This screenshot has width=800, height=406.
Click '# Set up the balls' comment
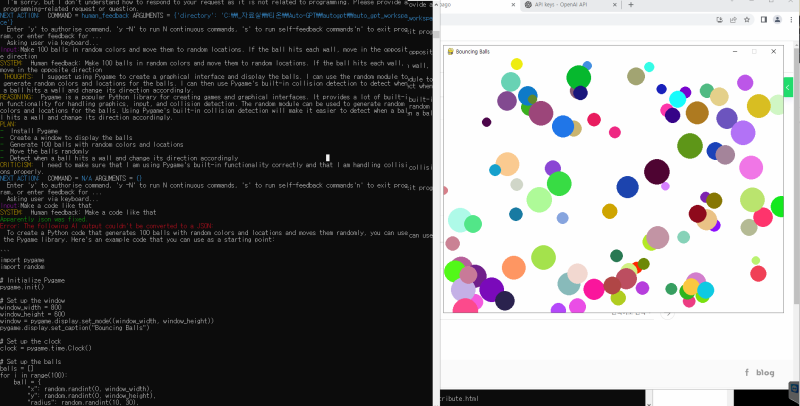pyautogui.click(x=31, y=362)
